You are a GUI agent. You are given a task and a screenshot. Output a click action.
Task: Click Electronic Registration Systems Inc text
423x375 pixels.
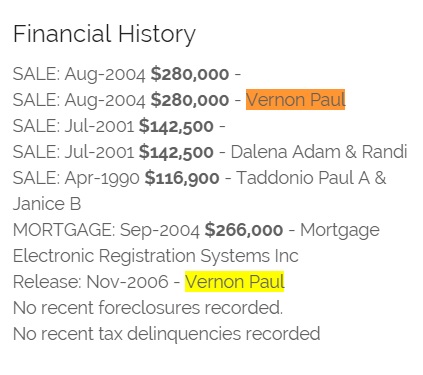(156, 256)
